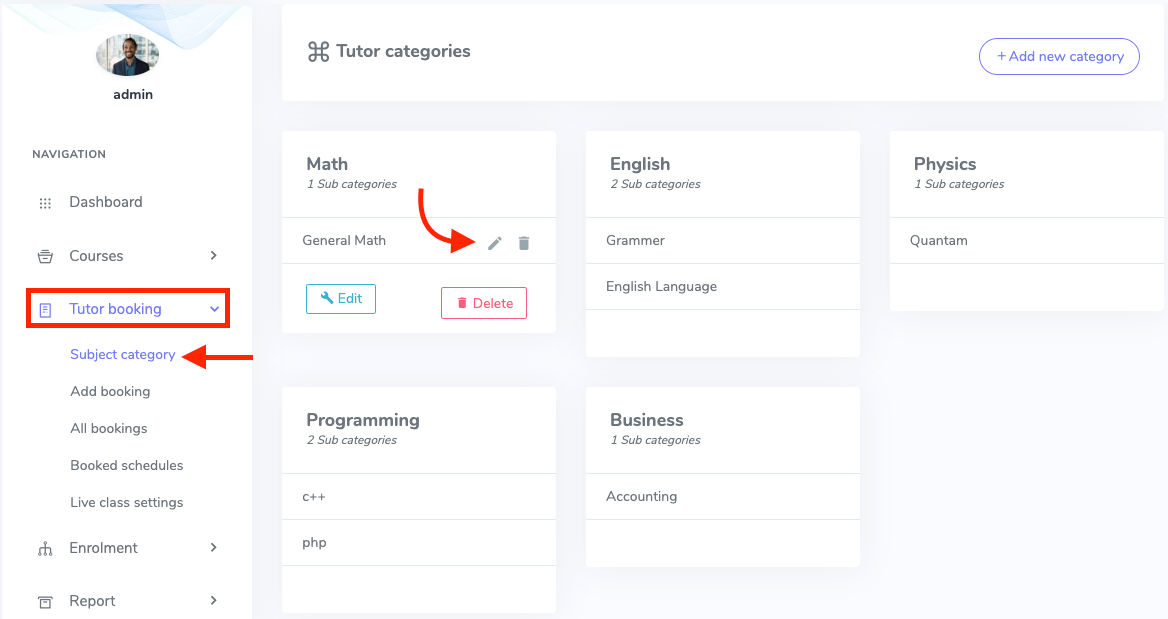Click the grid icon next to Dashboard
Screen dimensions: 1168x619
coord(45,202)
